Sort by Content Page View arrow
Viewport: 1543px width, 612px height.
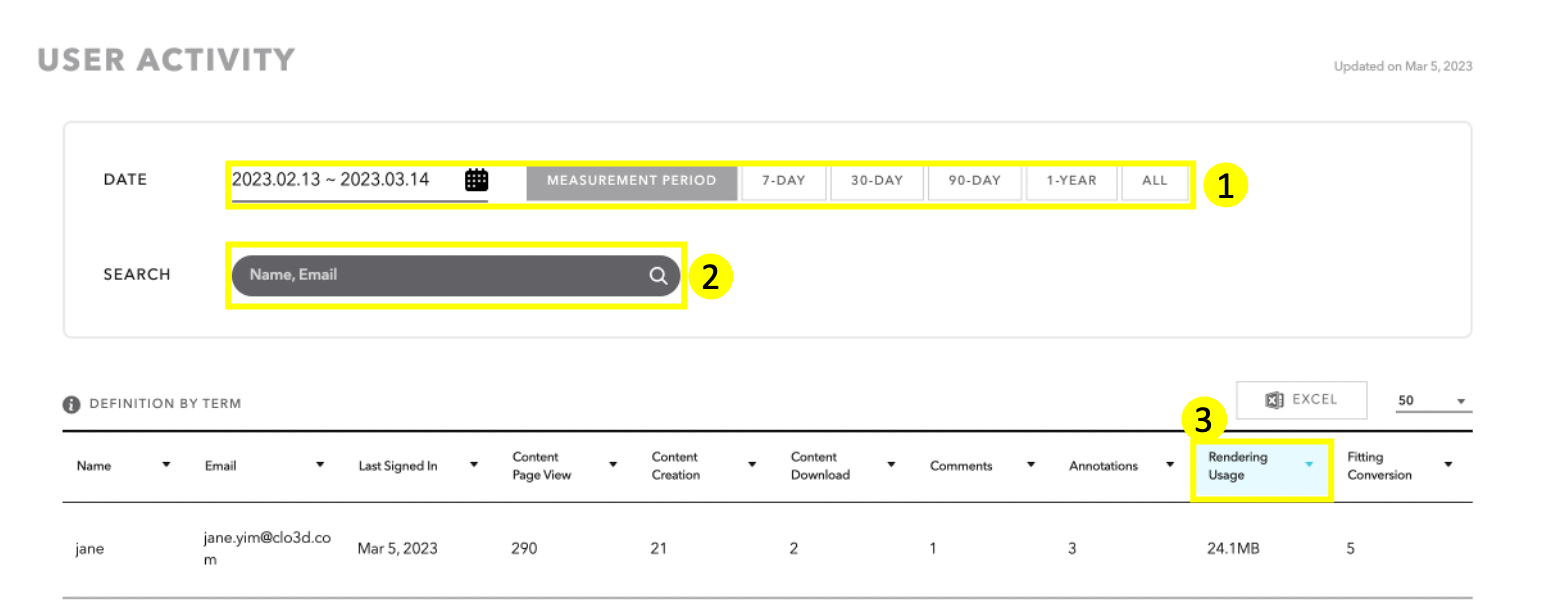coord(612,465)
